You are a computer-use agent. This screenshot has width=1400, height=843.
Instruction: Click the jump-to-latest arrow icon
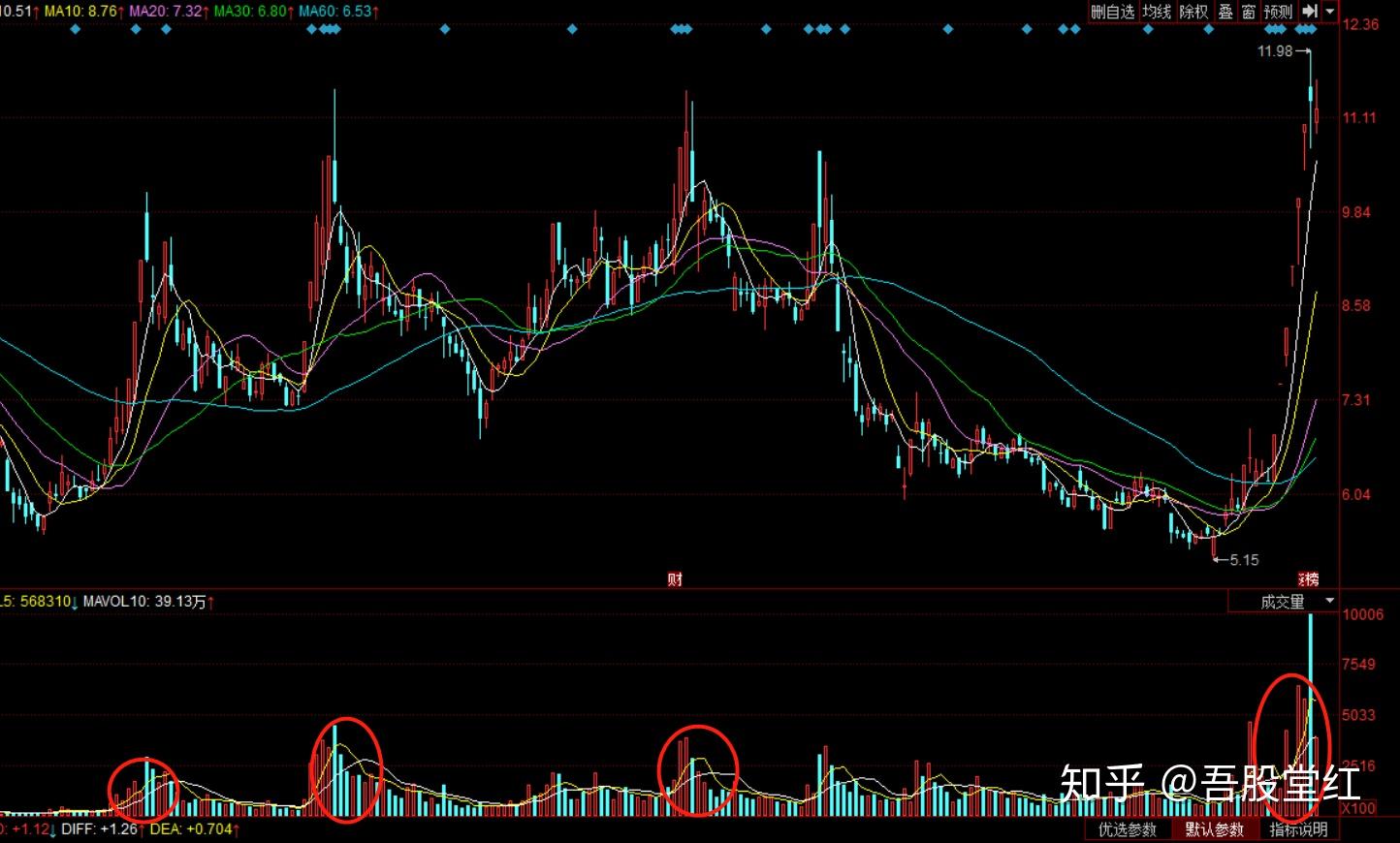coord(1310,12)
